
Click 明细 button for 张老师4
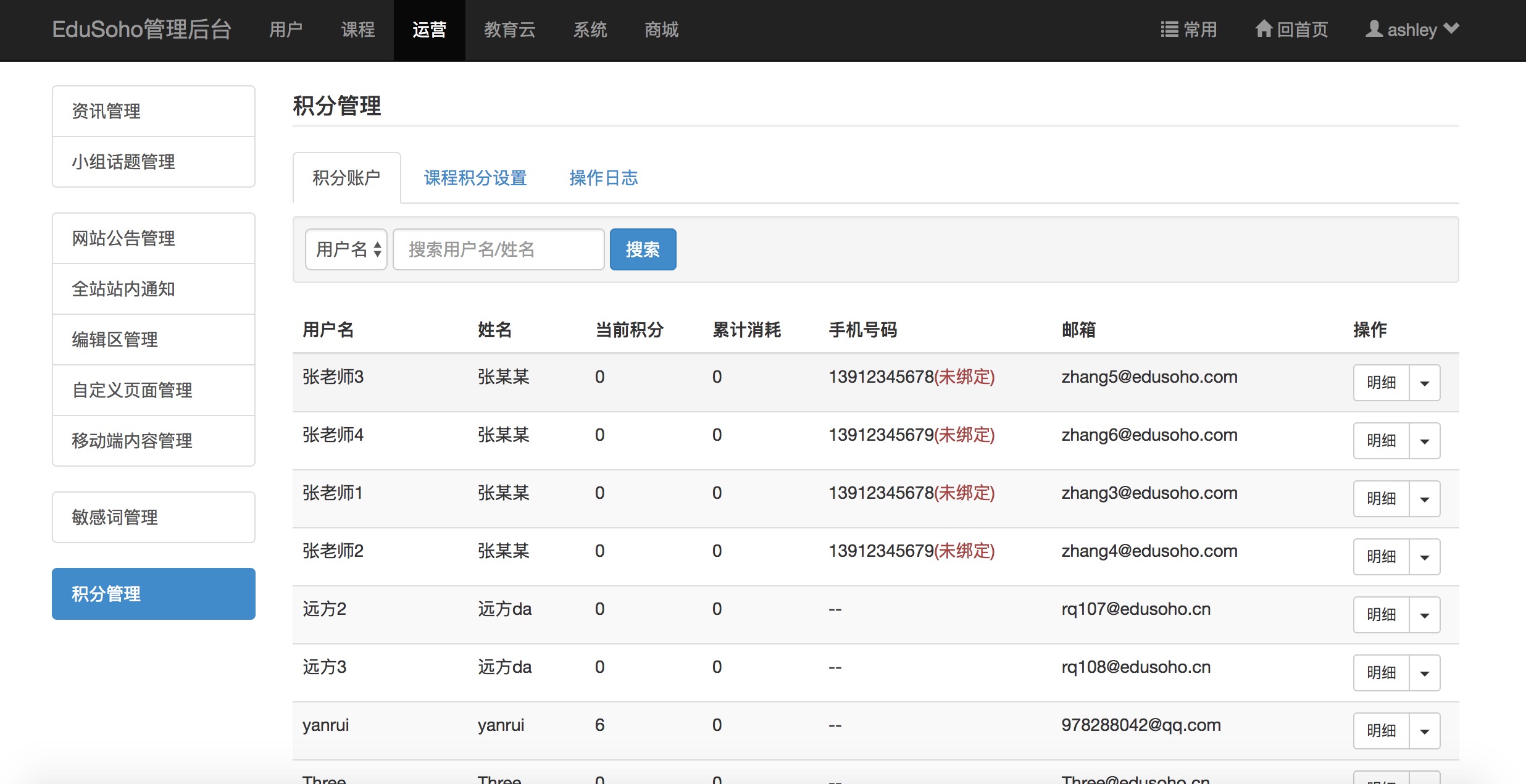(x=1382, y=441)
